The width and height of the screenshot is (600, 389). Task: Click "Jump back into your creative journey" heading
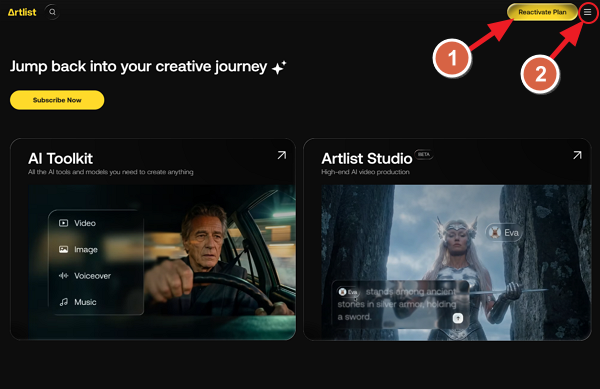(x=139, y=67)
